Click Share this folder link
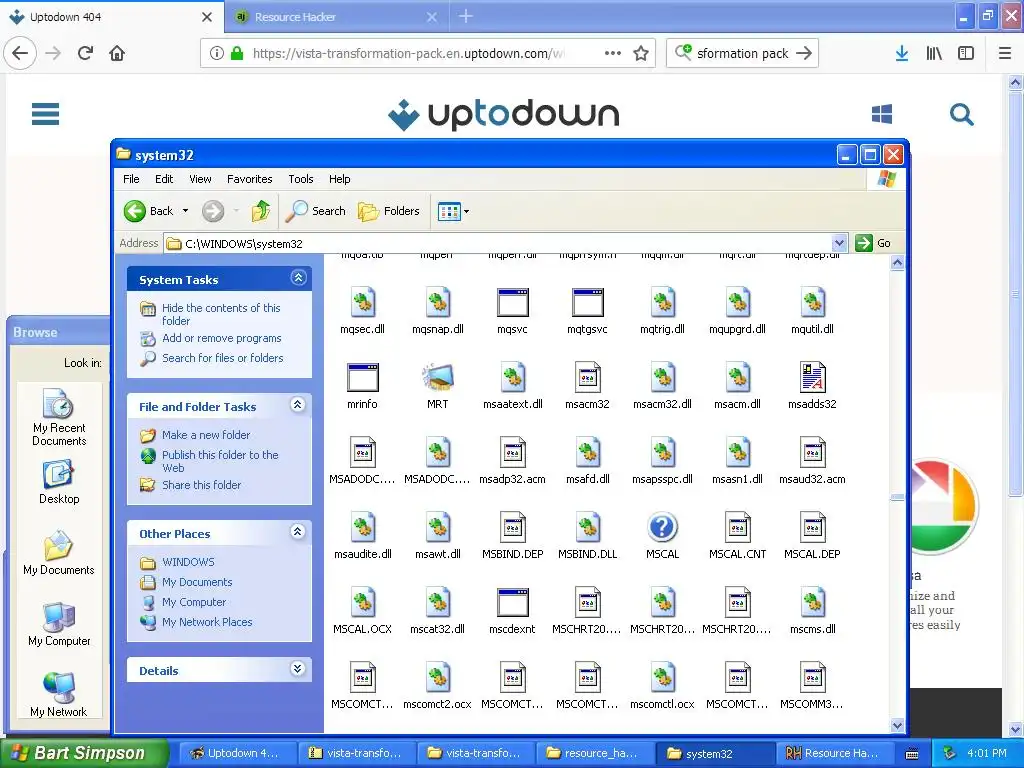Screen dimensions: 1024x768 pyautogui.click(x=202, y=485)
